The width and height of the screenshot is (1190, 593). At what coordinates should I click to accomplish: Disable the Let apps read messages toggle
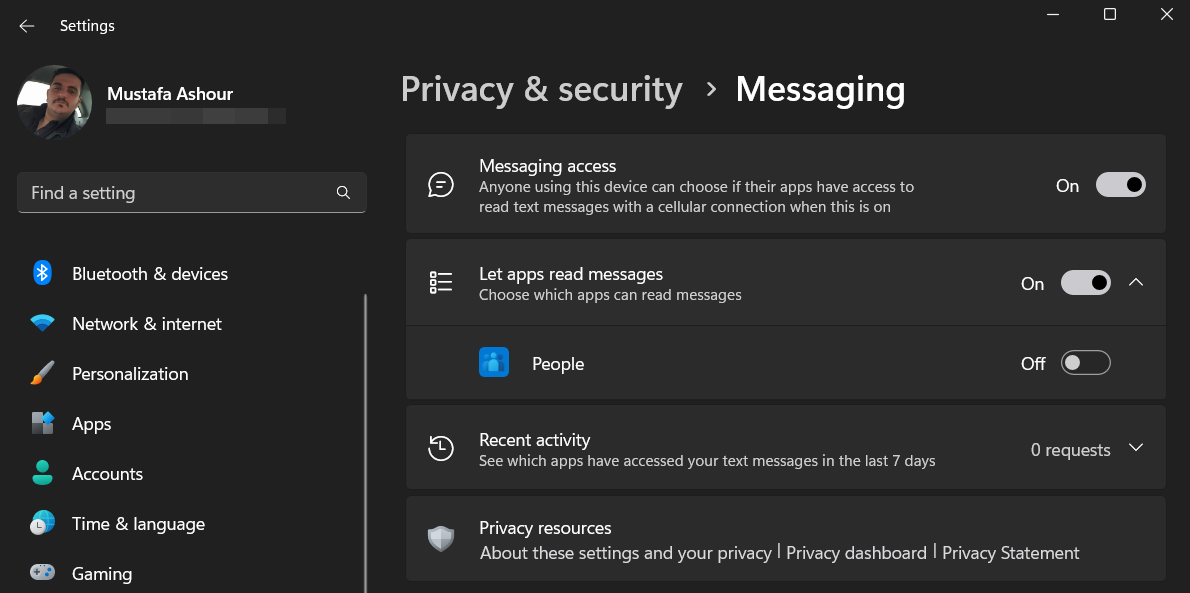pos(1085,282)
